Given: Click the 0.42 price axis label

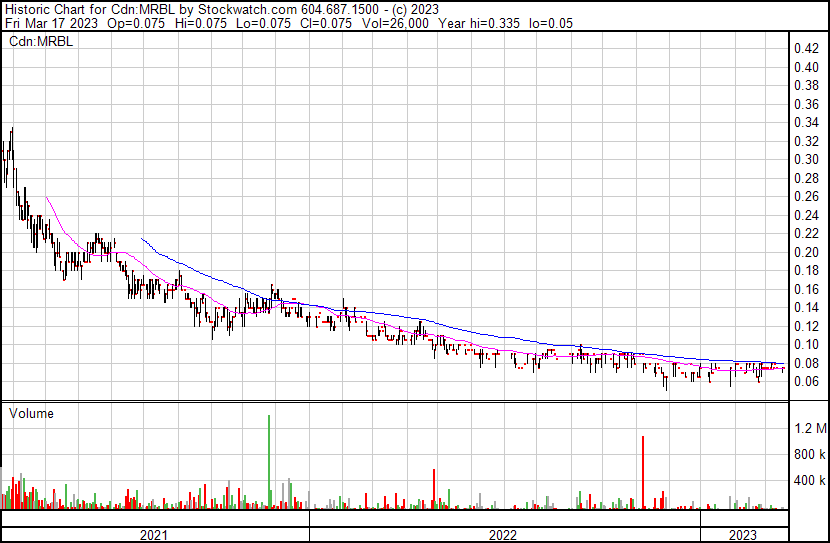Looking at the screenshot, I should click(806, 48).
